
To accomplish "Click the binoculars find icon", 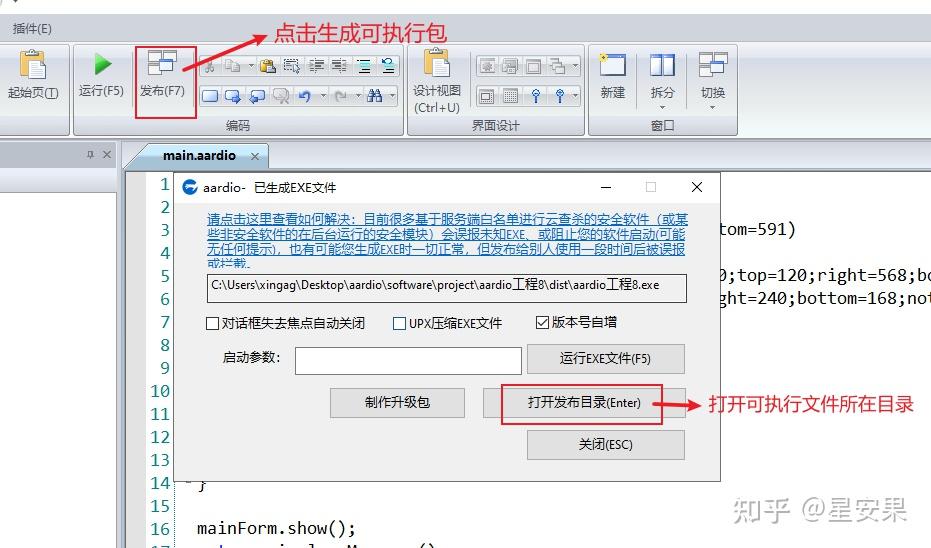I will click(x=375, y=96).
